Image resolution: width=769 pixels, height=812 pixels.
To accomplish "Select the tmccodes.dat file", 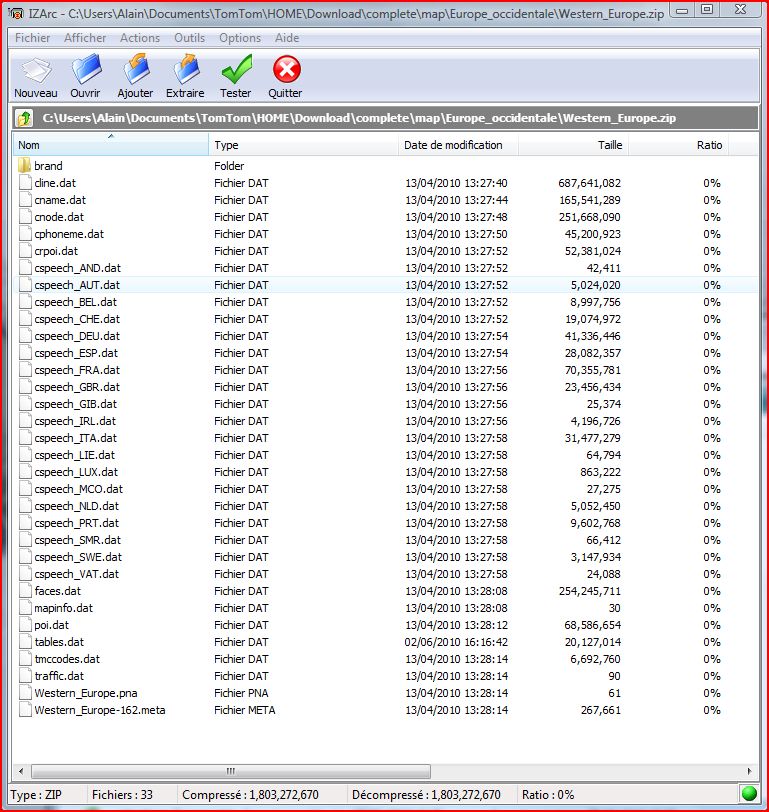I will pos(67,659).
